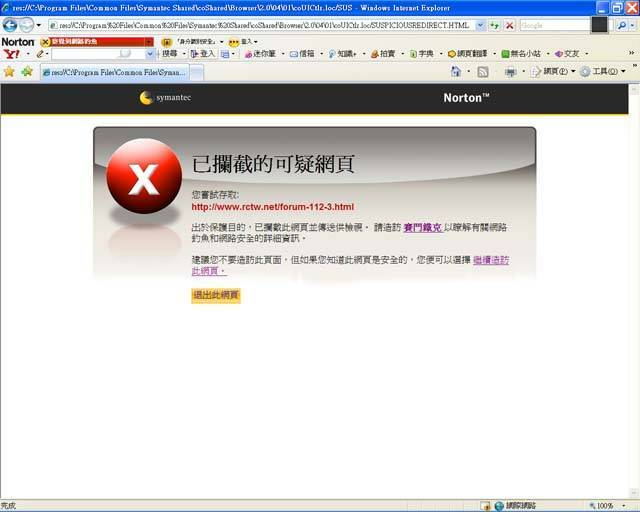Image resolution: width=640 pixels, height=512 pixels.
Task: Click the Add to Favorites star-plus icon
Action: pos(27,72)
